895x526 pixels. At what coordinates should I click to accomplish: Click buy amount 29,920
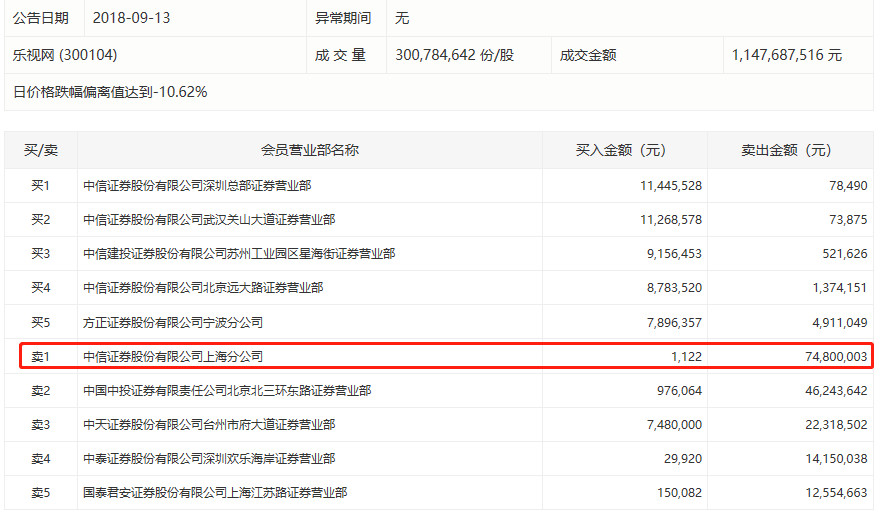[x=683, y=459]
